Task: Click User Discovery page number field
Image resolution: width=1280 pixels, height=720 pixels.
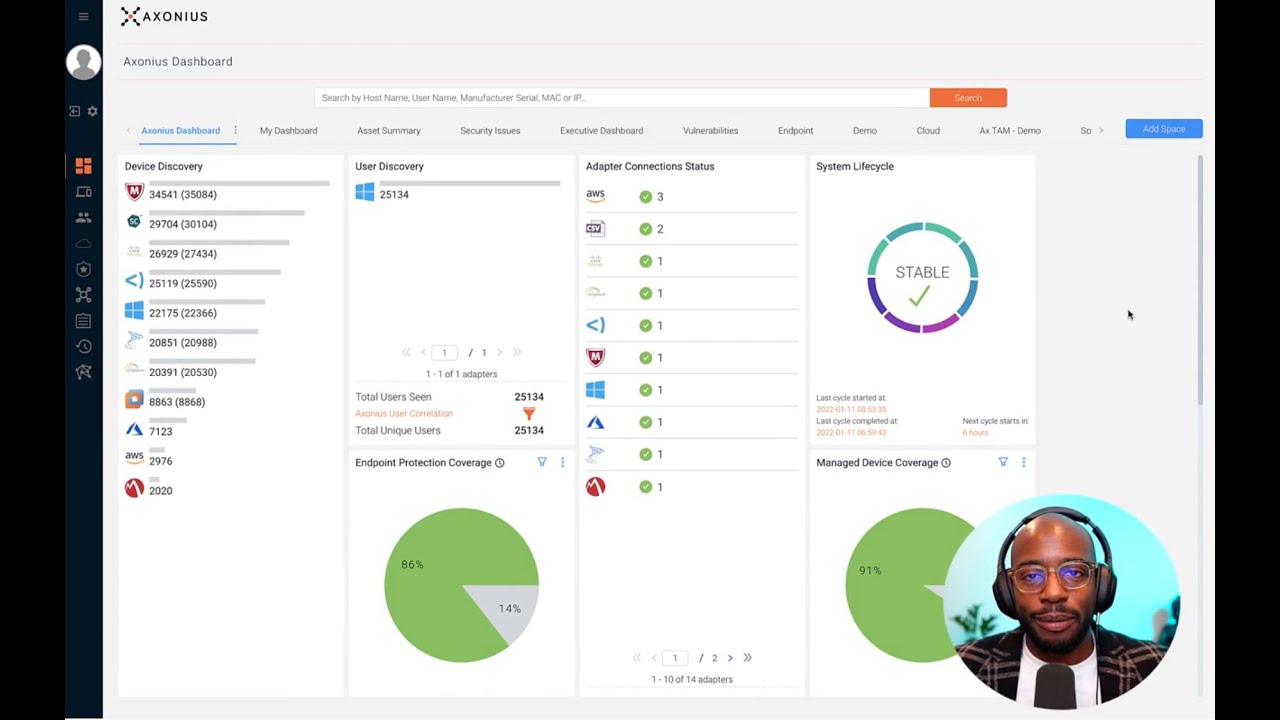Action: [x=445, y=352]
